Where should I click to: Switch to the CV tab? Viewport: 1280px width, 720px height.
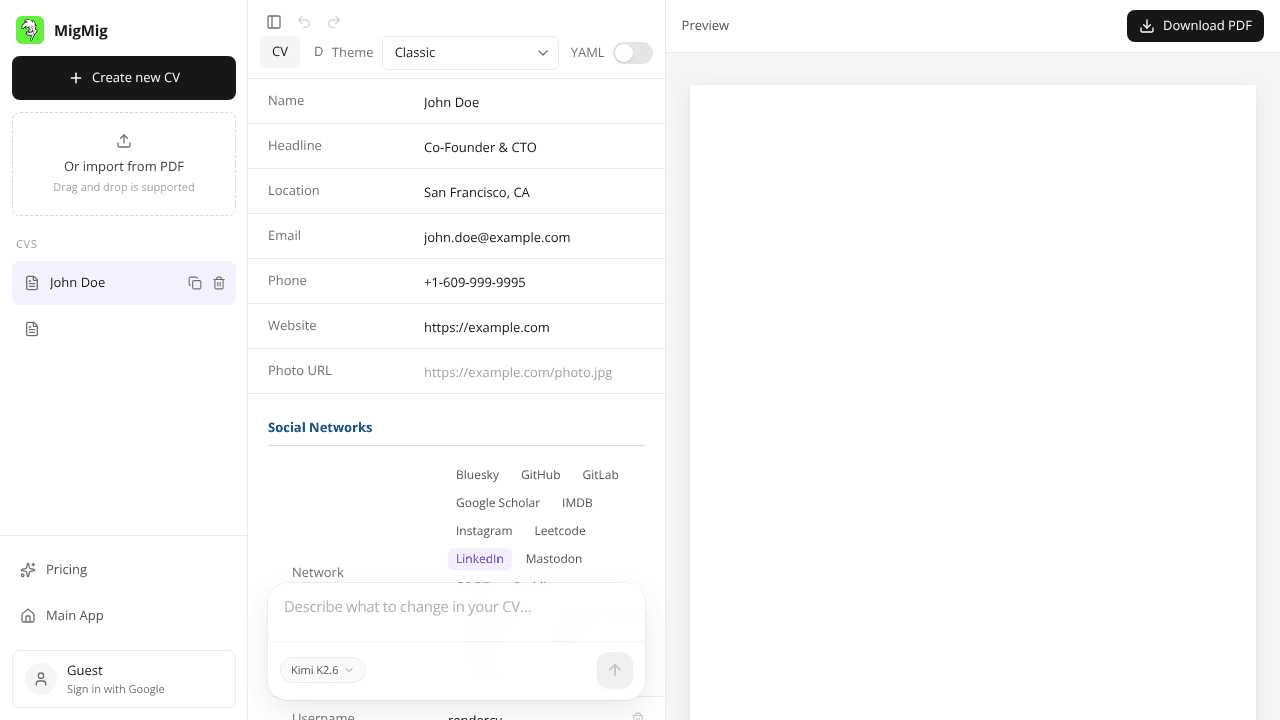pyautogui.click(x=280, y=52)
